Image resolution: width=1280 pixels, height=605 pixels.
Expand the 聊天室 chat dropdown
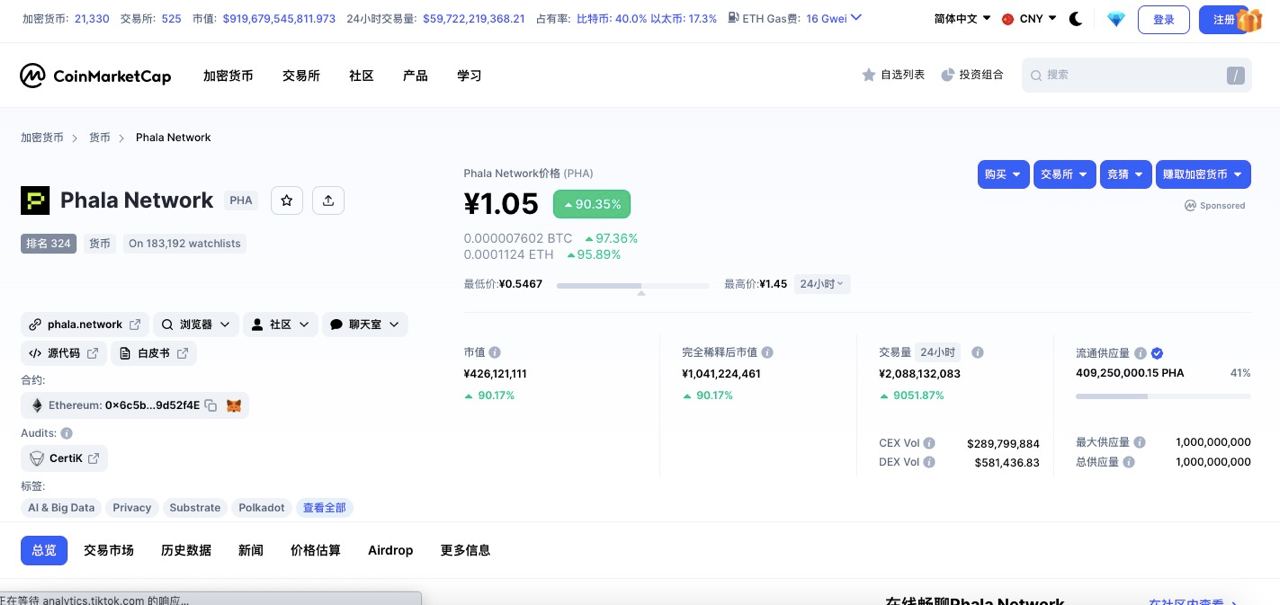[x=365, y=325]
